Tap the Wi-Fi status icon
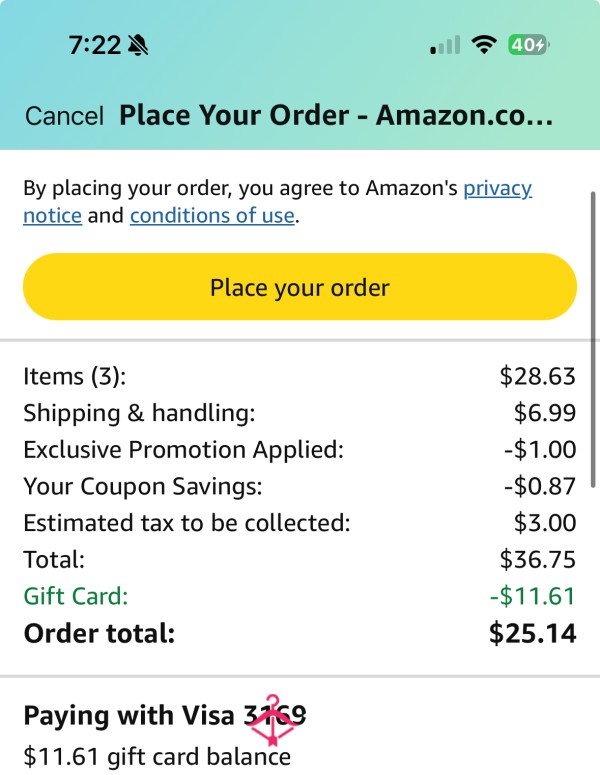Screen dimensions: 600x775 484,45
